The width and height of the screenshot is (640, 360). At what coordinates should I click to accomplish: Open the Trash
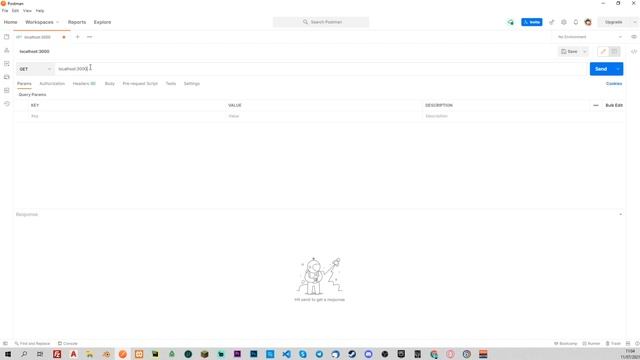point(613,343)
